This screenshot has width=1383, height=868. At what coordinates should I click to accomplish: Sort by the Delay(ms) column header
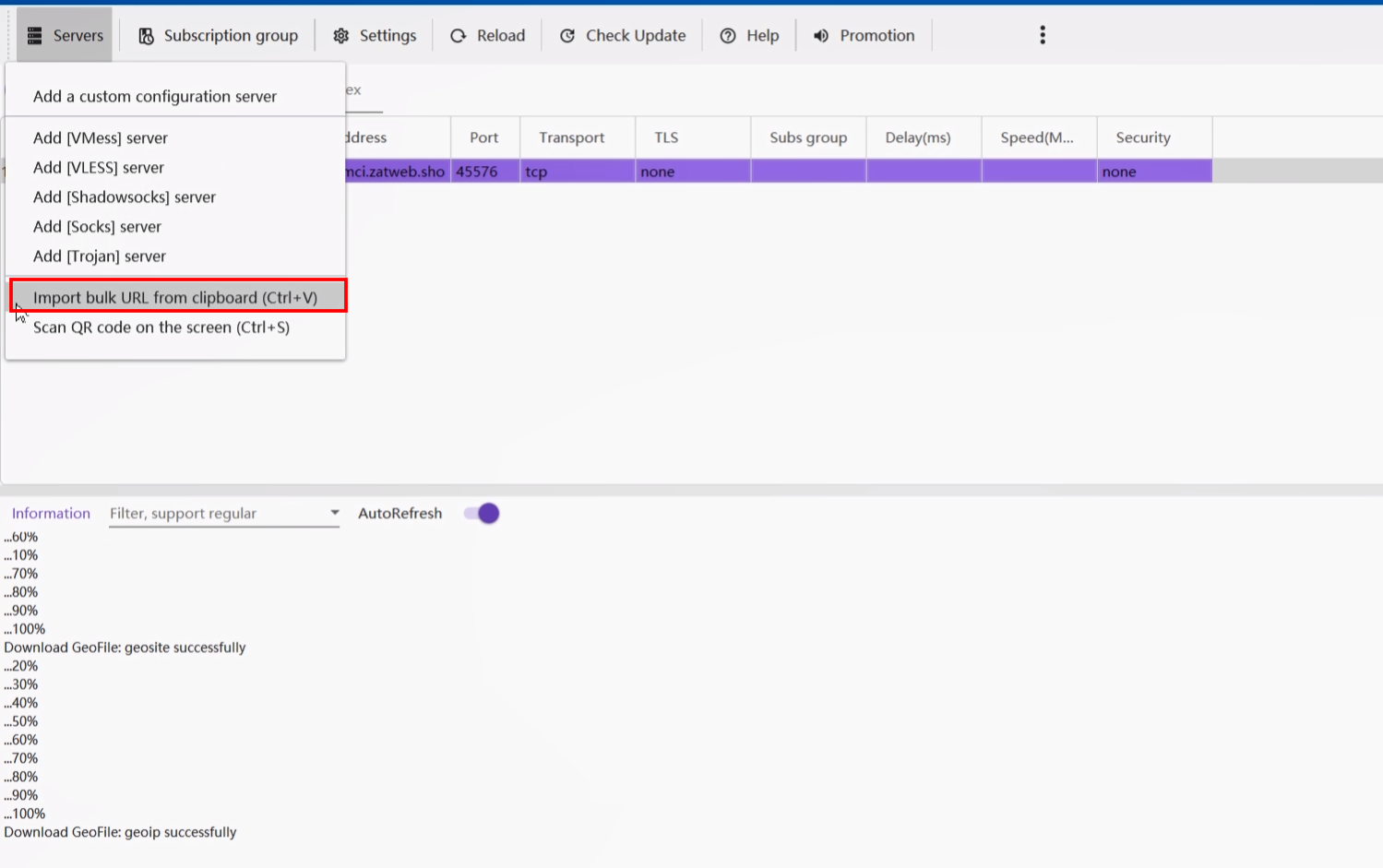[917, 137]
